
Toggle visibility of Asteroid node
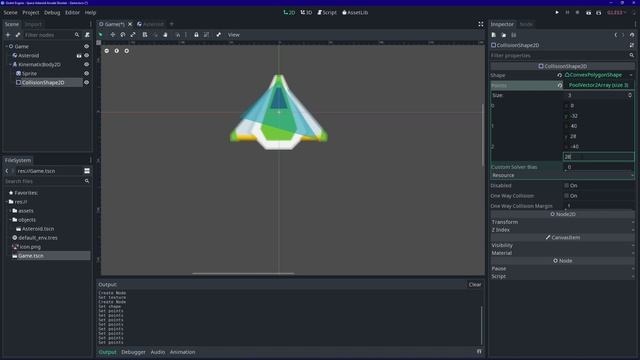(87, 56)
